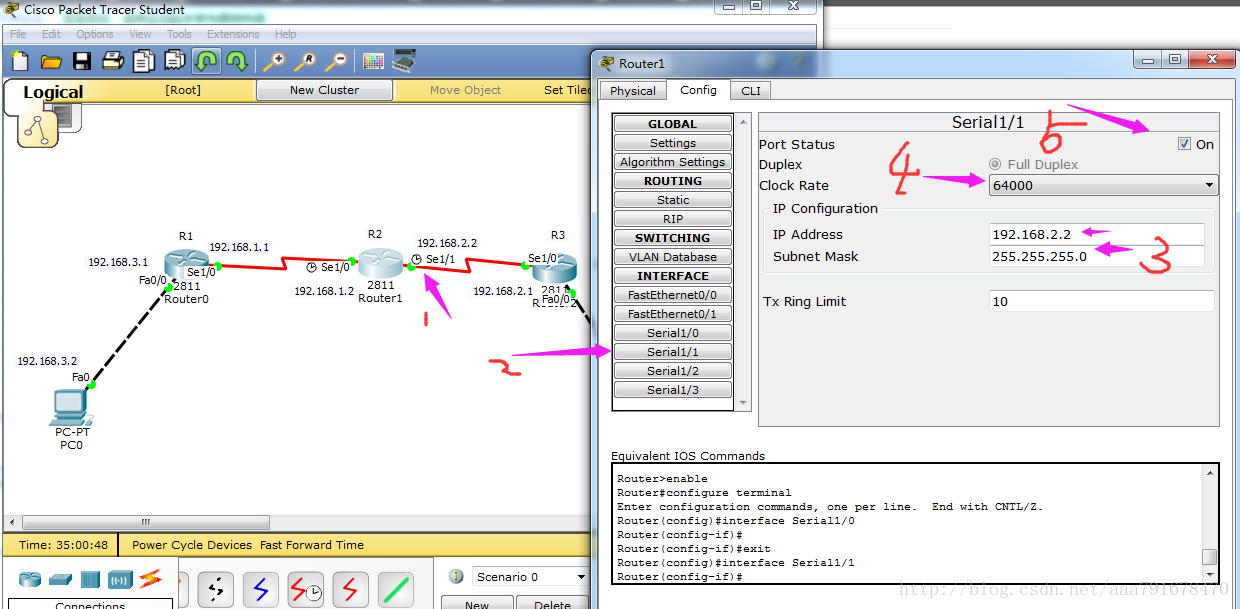Select the PC0 computer on the canvas

70,407
